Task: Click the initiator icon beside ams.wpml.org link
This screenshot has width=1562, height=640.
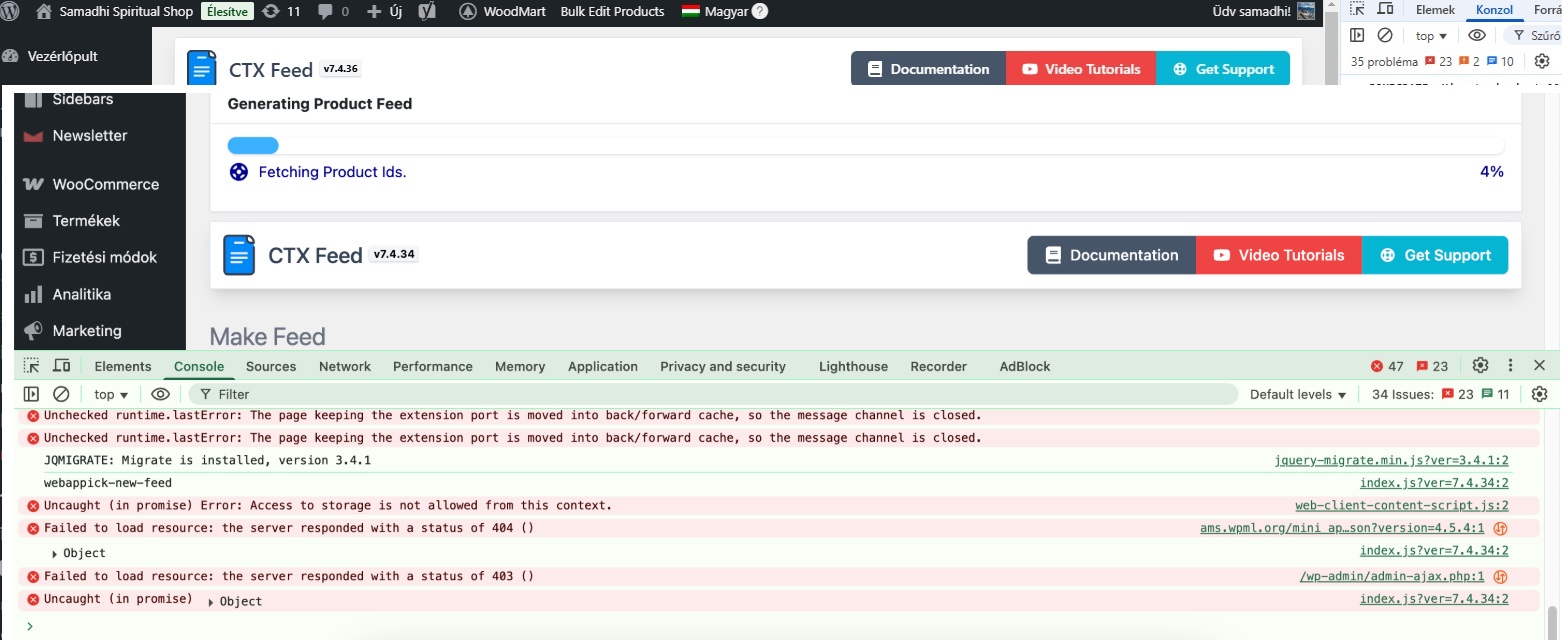Action: click(x=1500, y=528)
